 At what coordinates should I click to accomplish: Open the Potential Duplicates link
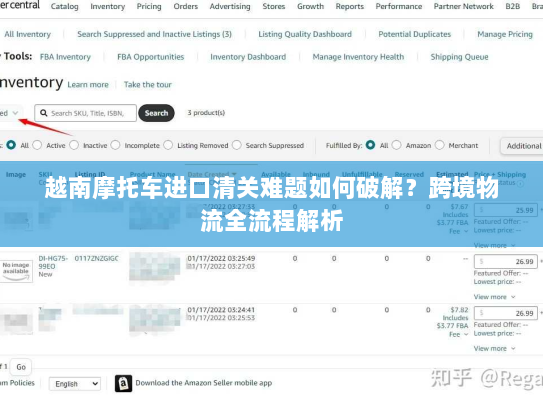415,34
